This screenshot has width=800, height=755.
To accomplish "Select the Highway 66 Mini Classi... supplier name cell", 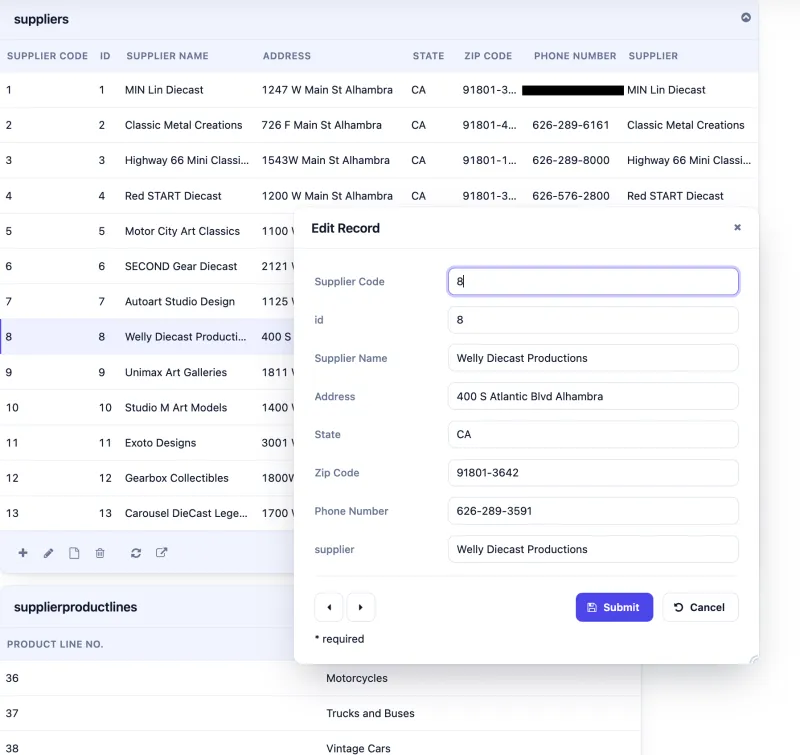I will point(187,160).
